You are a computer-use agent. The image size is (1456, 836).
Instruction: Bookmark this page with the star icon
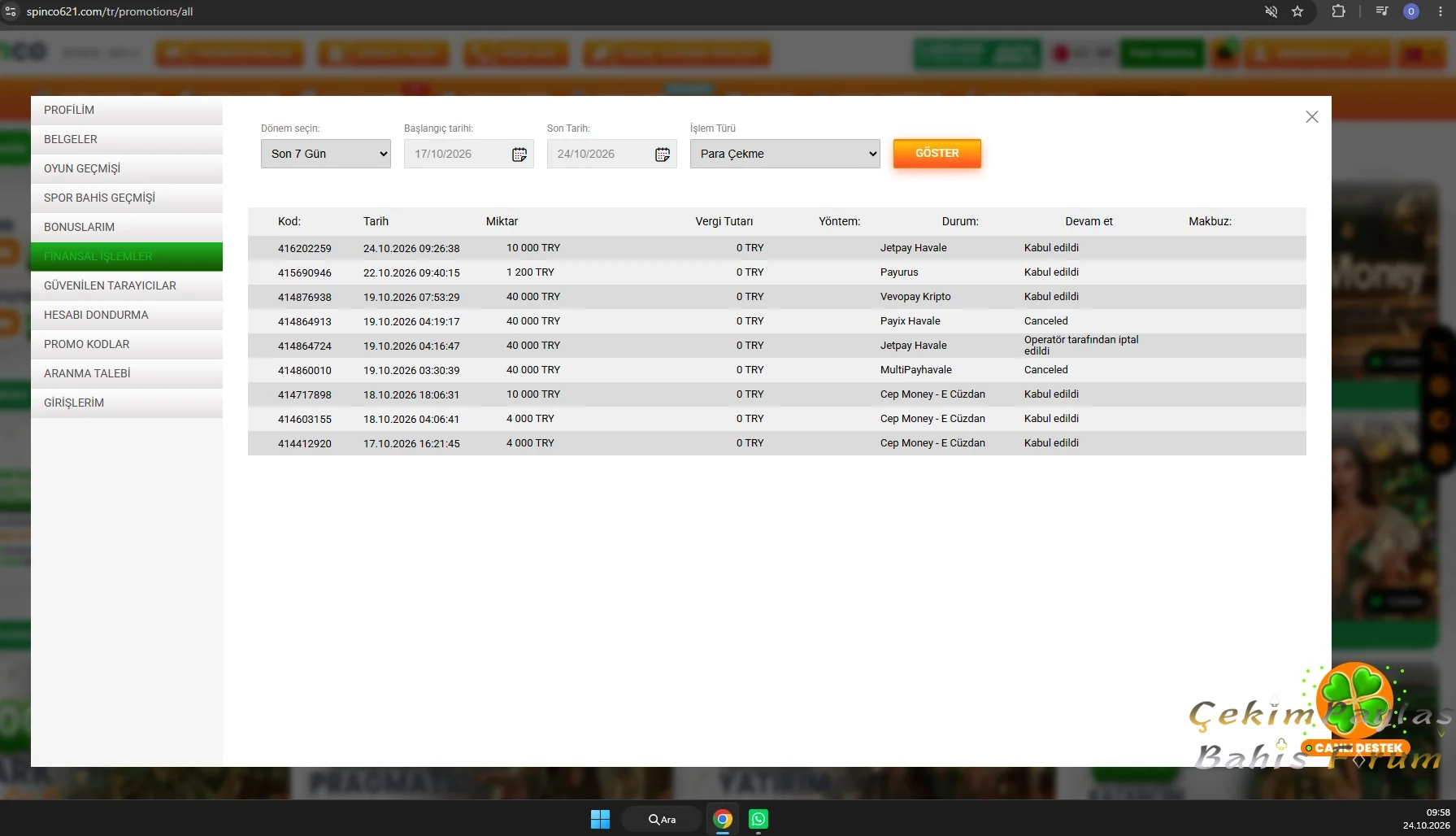pyautogui.click(x=1297, y=11)
